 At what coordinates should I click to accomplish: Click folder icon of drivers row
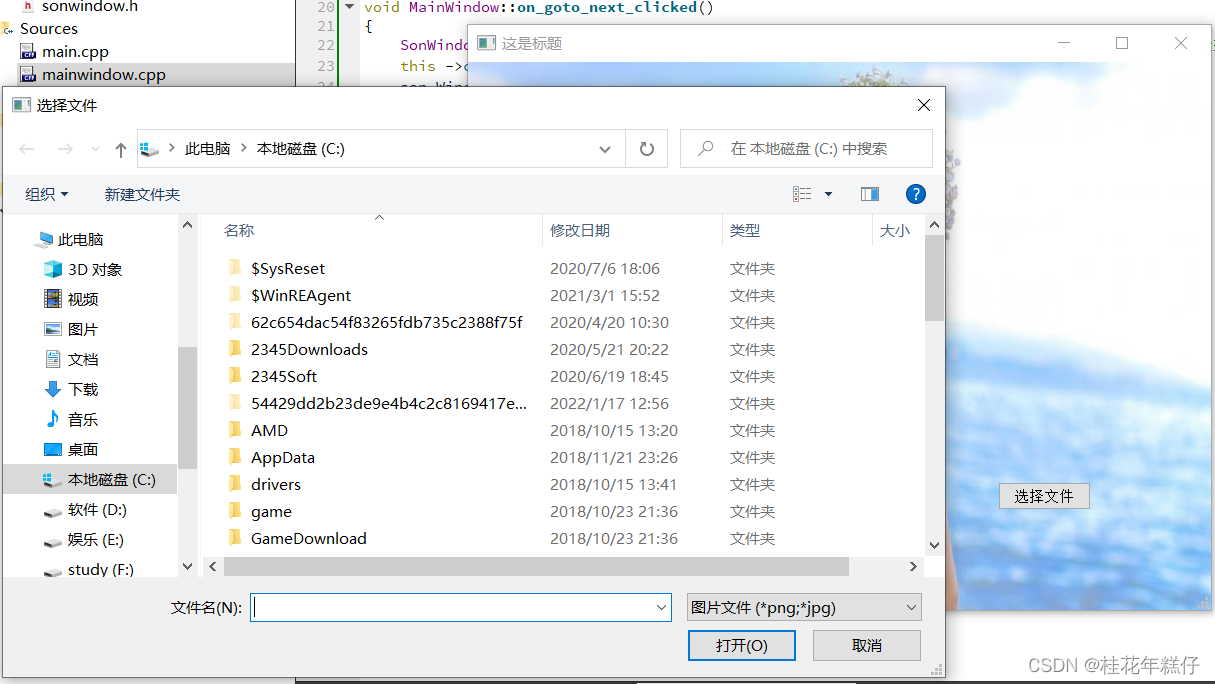point(235,484)
